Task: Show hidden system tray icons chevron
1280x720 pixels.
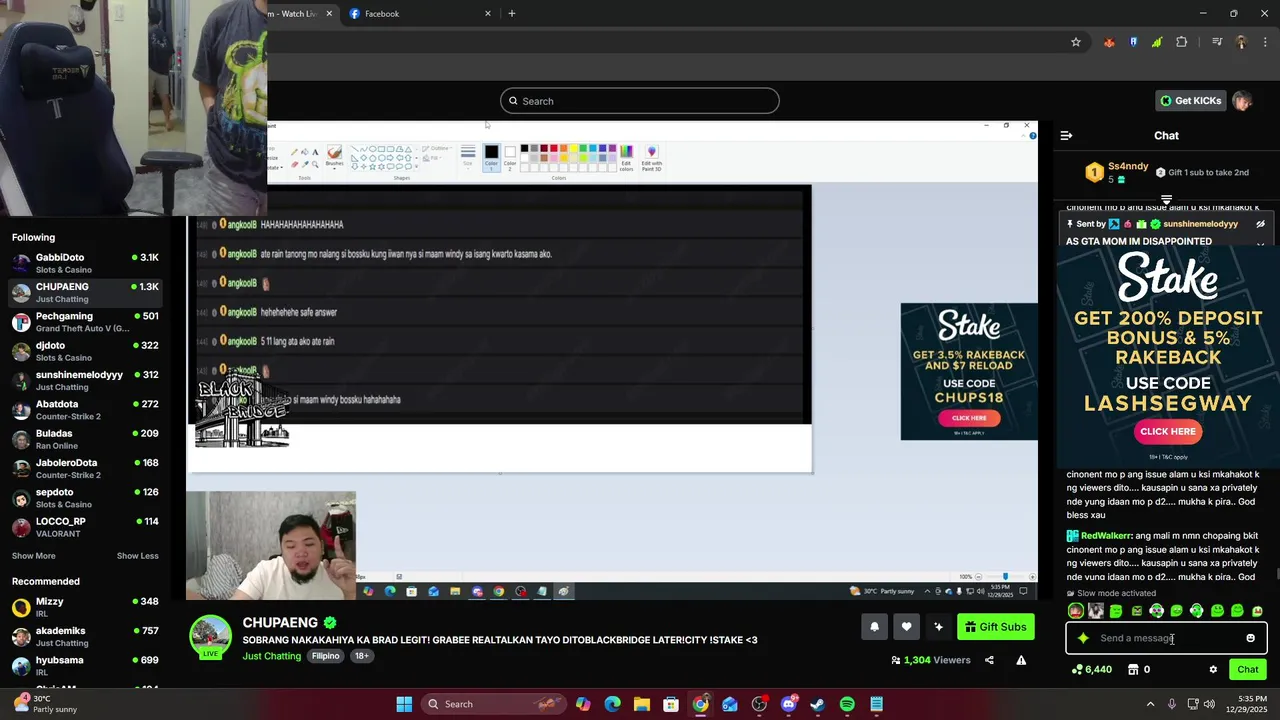Action: (x=1150, y=704)
